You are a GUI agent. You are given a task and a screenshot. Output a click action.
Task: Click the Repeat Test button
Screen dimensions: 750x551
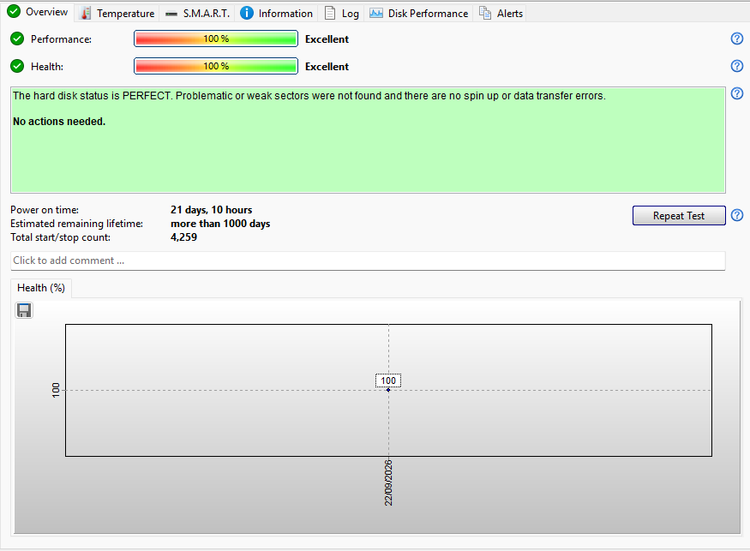pyautogui.click(x=679, y=216)
